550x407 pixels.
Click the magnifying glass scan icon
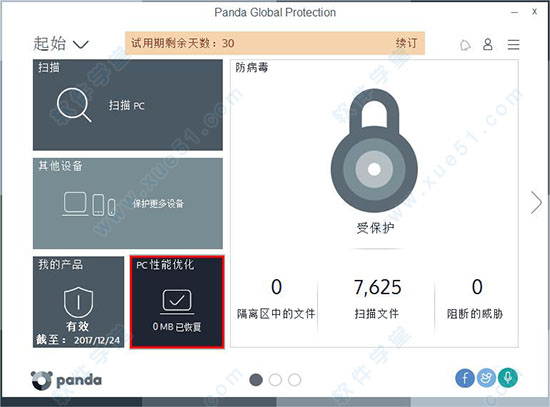click(74, 105)
